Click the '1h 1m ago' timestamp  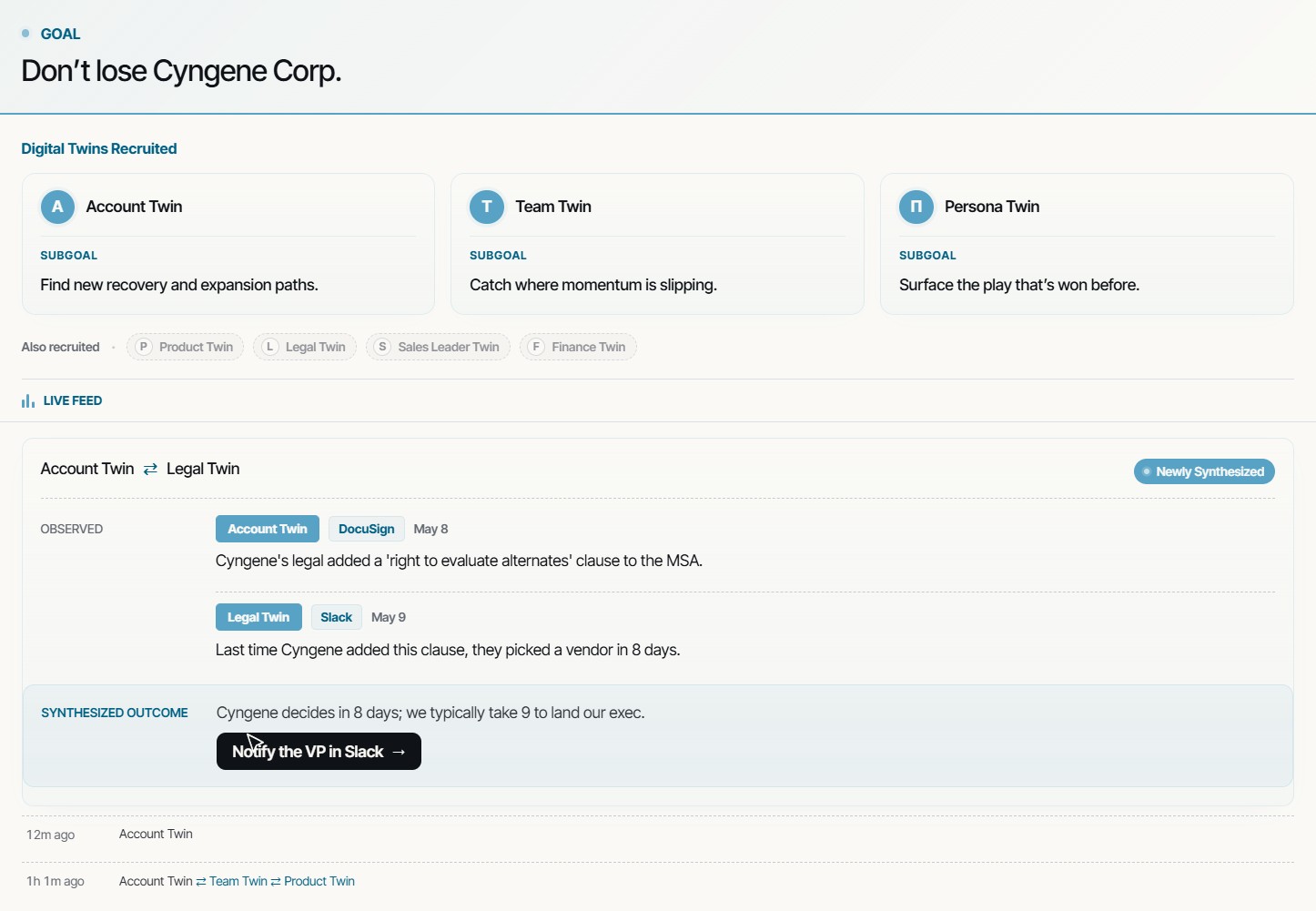tap(56, 881)
